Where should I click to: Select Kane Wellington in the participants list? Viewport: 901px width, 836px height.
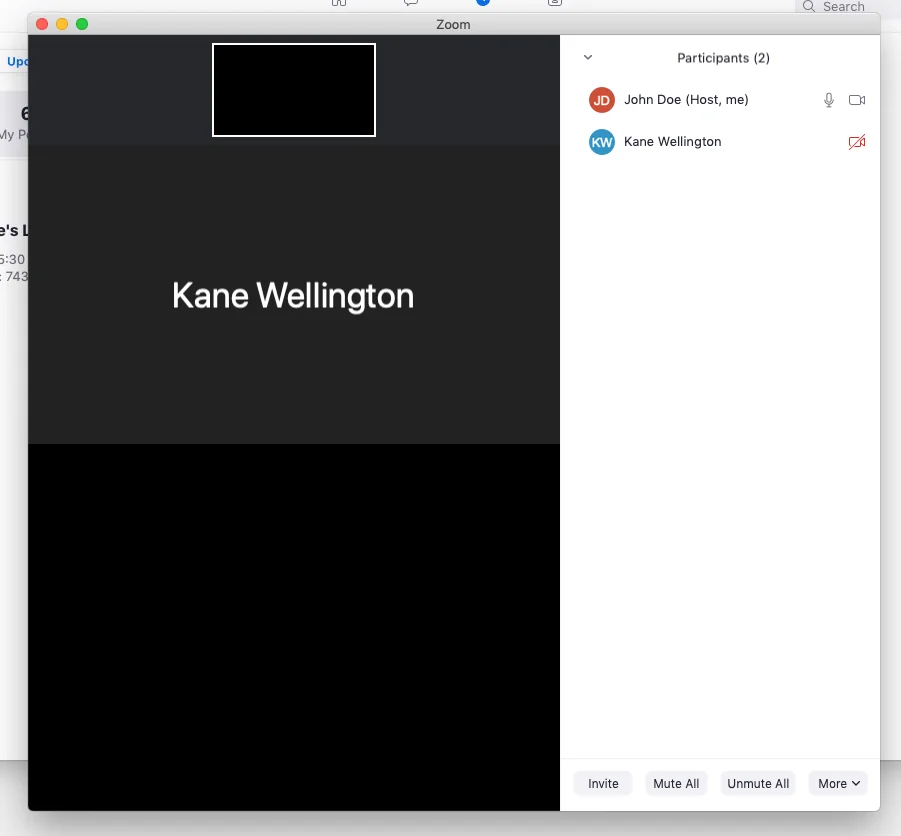pos(720,142)
